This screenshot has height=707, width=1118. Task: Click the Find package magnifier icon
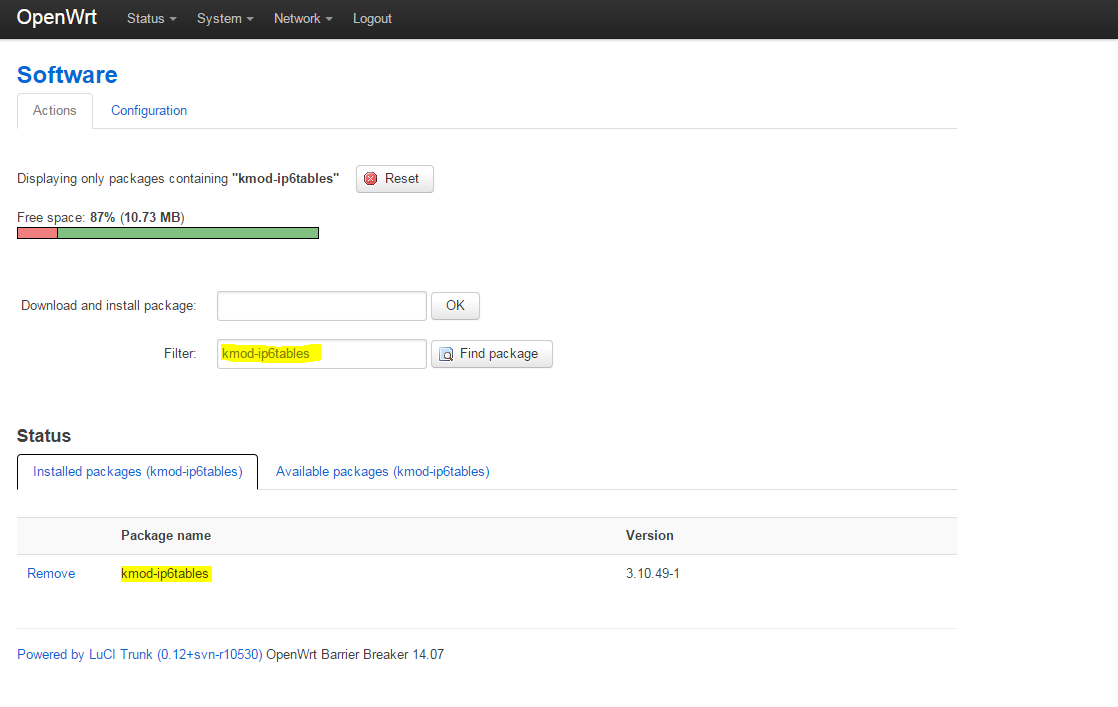446,354
